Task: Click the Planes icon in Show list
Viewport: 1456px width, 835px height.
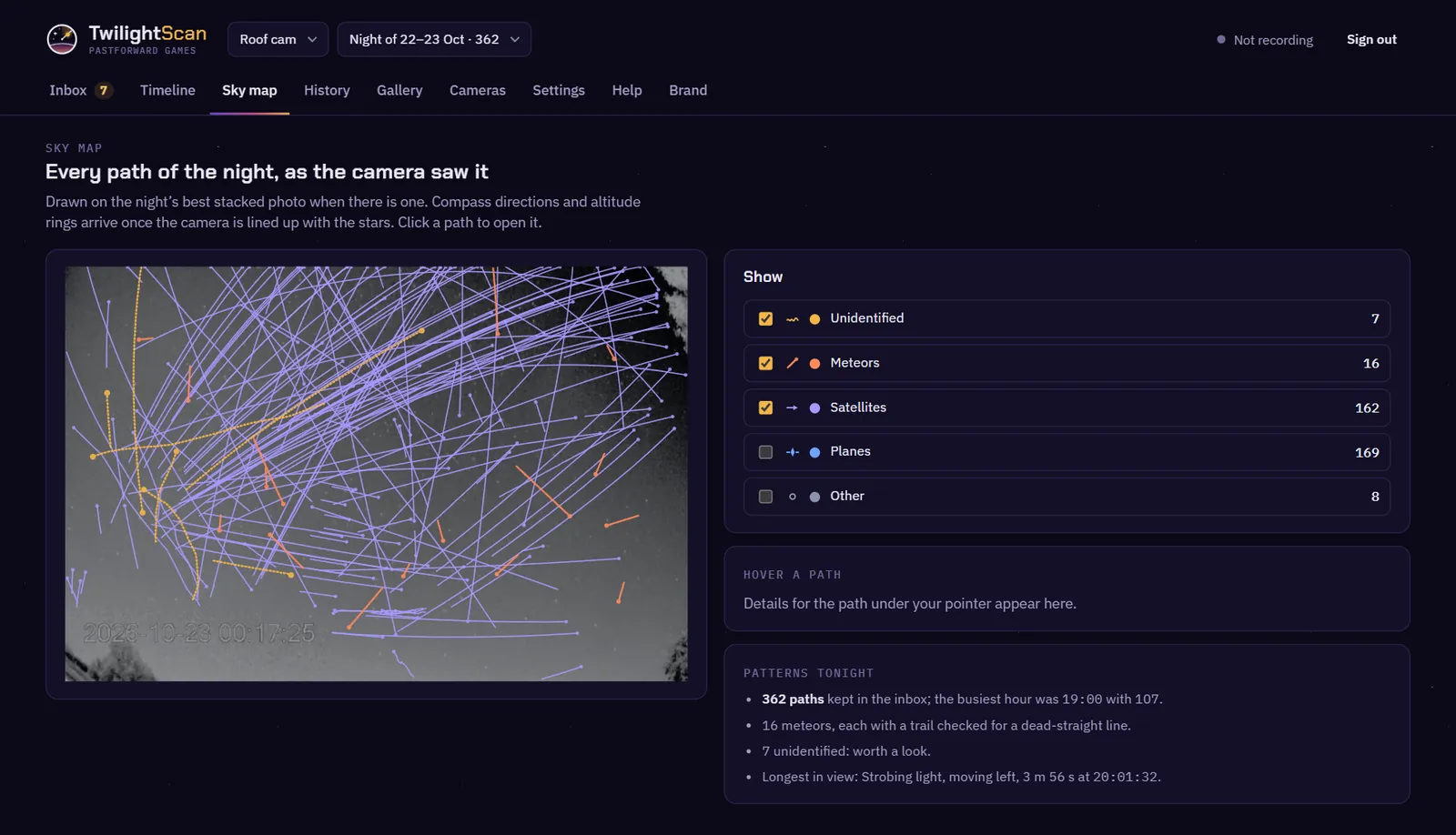Action: (x=793, y=452)
